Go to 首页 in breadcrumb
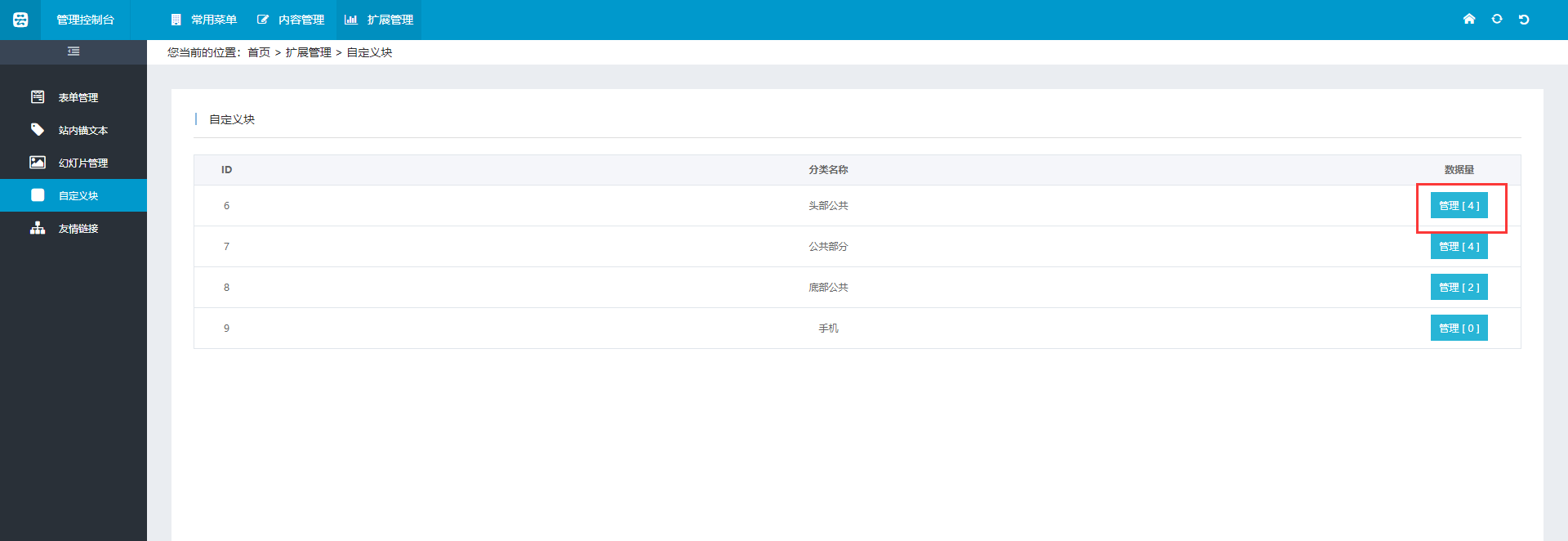Image resolution: width=1568 pixels, height=541 pixels. coord(259,52)
